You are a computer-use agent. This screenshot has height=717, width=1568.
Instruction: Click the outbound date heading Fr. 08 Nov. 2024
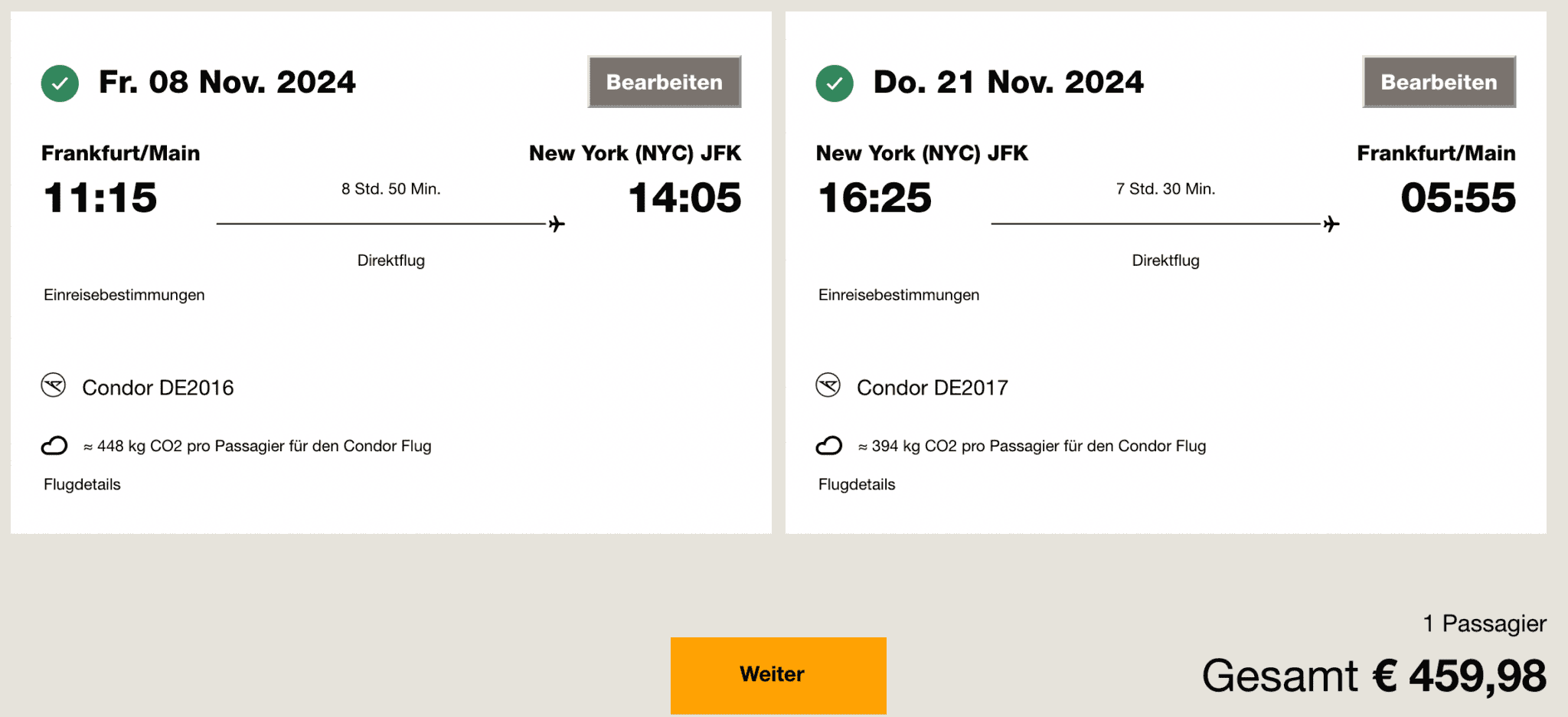(x=227, y=83)
